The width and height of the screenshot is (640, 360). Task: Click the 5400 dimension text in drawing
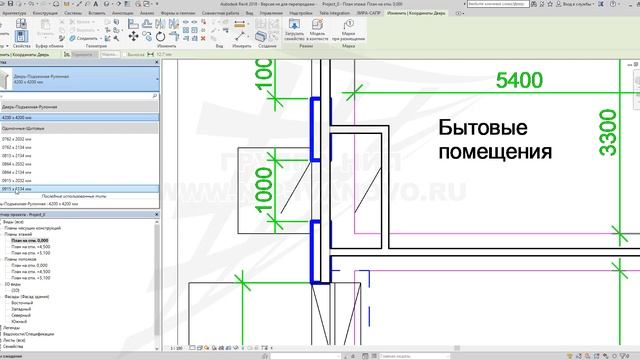[x=519, y=80]
